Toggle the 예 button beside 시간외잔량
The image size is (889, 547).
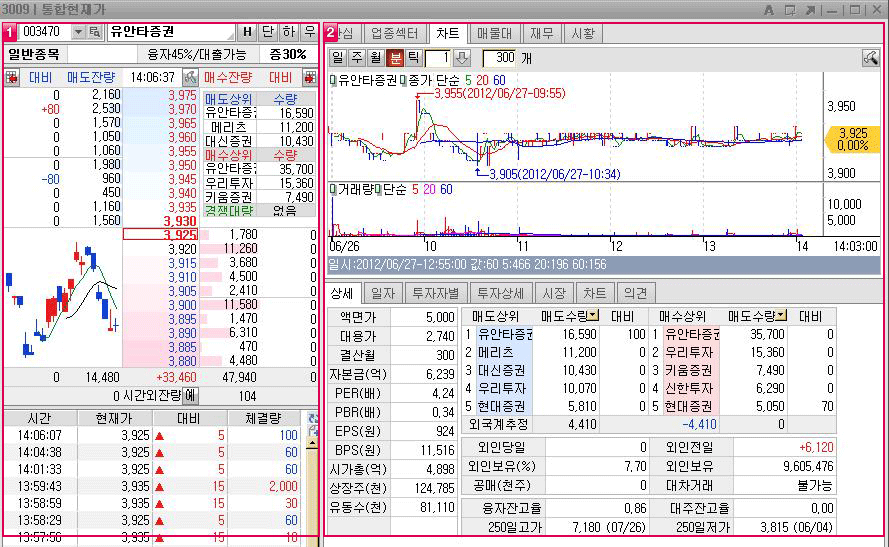(x=190, y=396)
